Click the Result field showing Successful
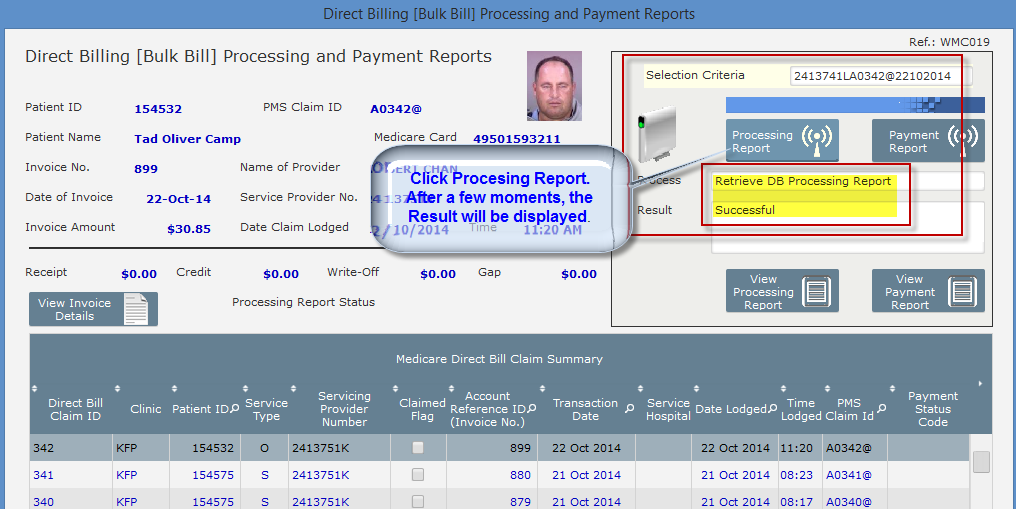The height and width of the screenshot is (509, 1016). (x=848, y=227)
